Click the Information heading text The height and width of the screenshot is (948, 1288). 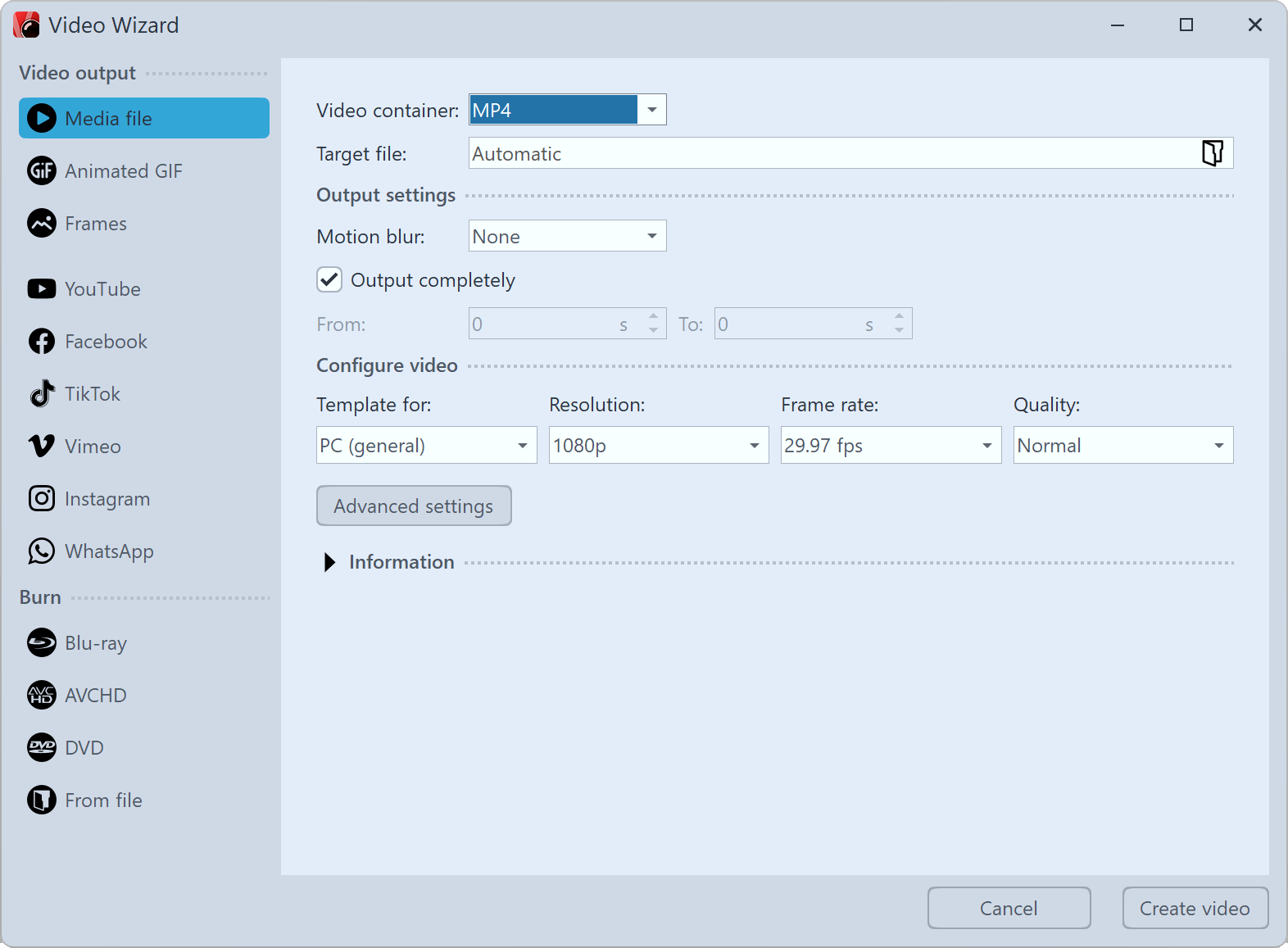pyautogui.click(x=401, y=562)
